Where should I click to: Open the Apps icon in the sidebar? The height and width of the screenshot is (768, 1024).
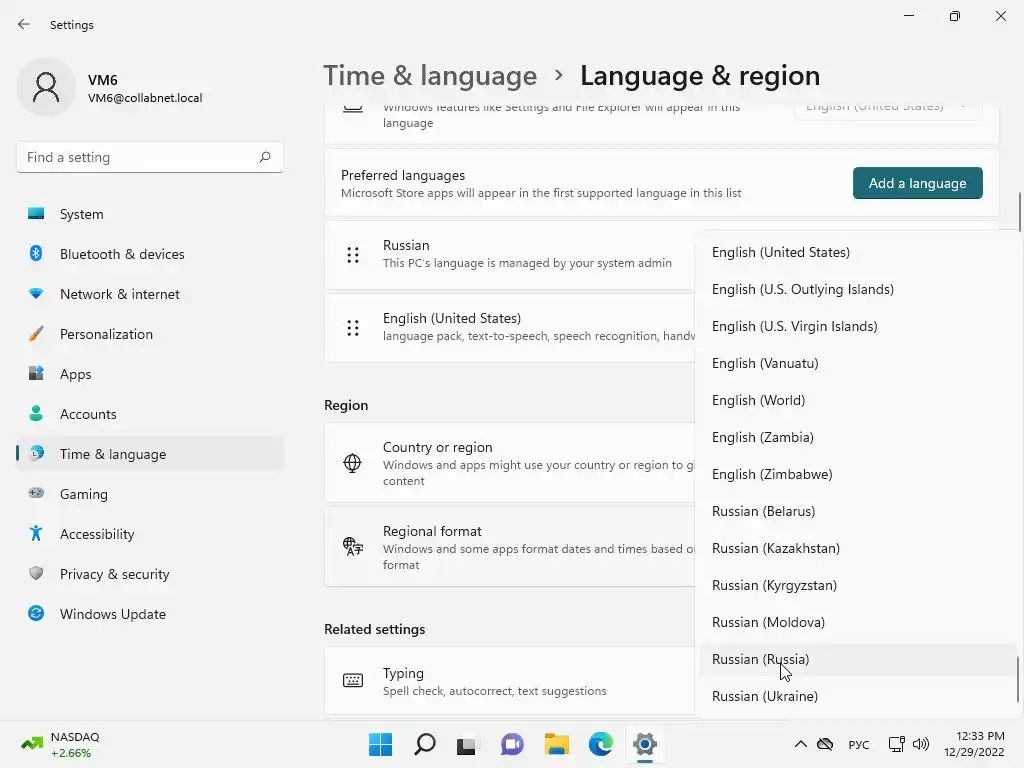pyautogui.click(x=36, y=374)
